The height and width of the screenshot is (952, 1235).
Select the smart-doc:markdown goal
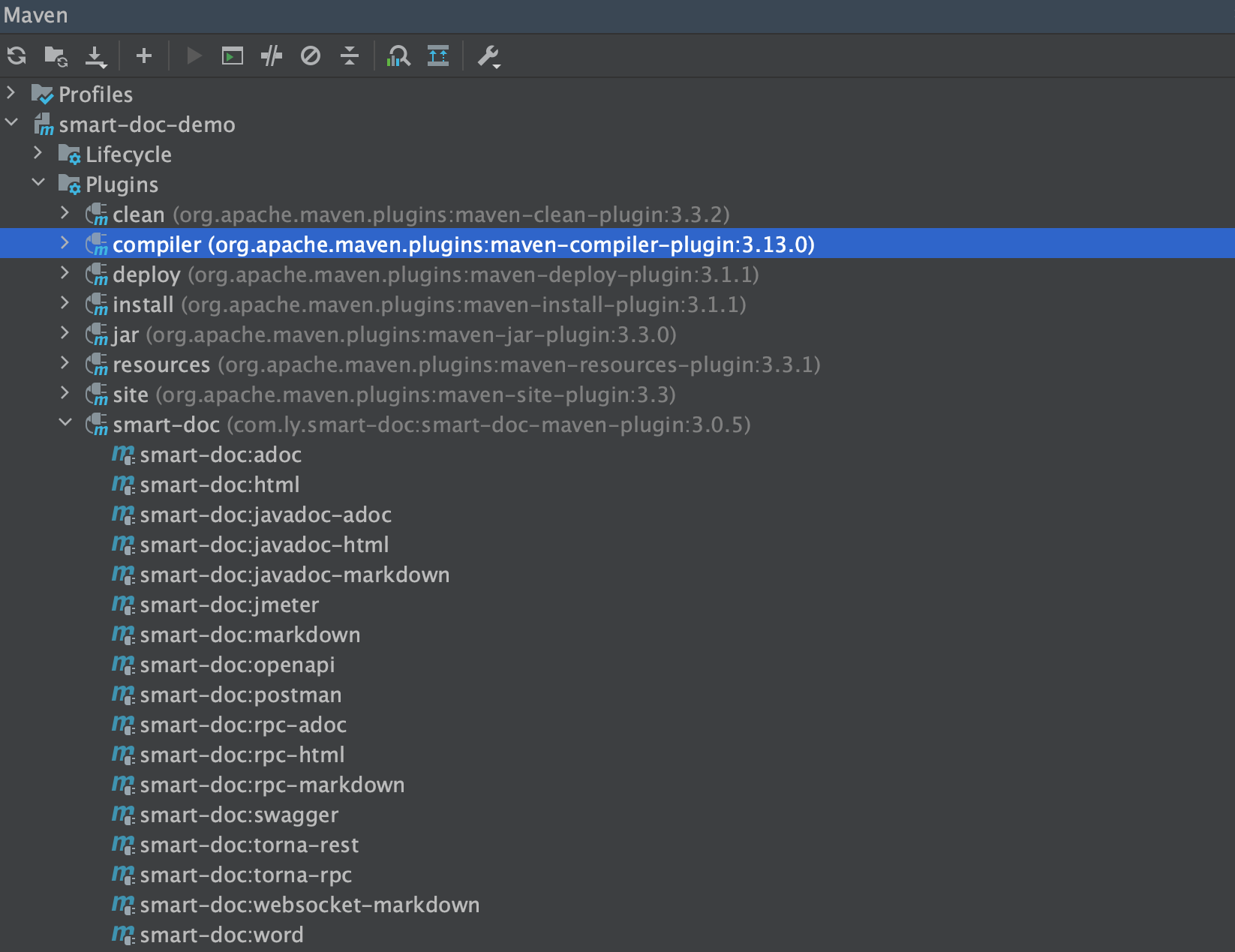click(x=617, y=634)
